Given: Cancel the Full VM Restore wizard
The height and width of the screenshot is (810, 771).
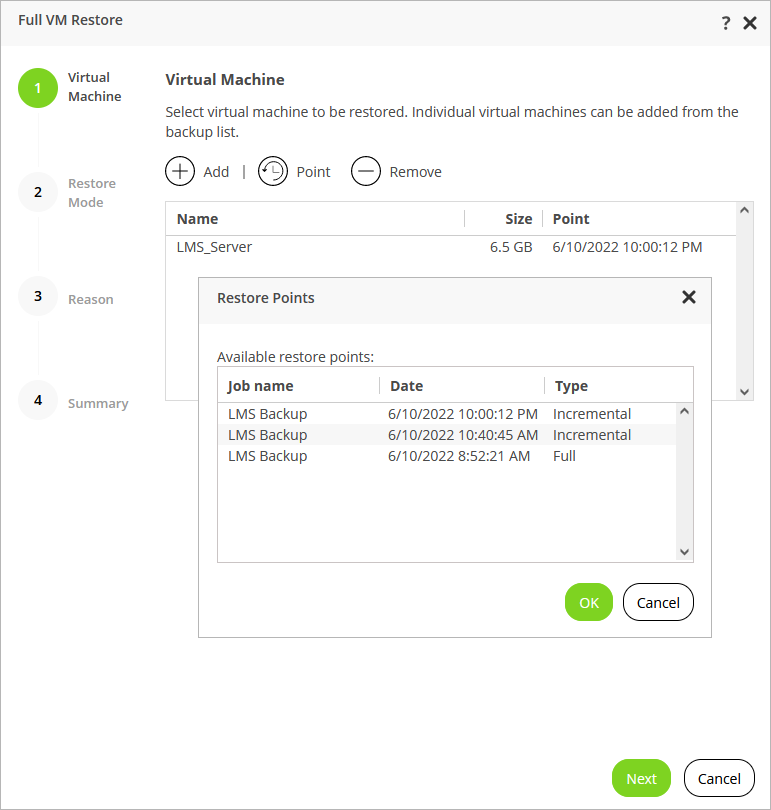Looking at the screenshot, I should click(x=719, y=779).
